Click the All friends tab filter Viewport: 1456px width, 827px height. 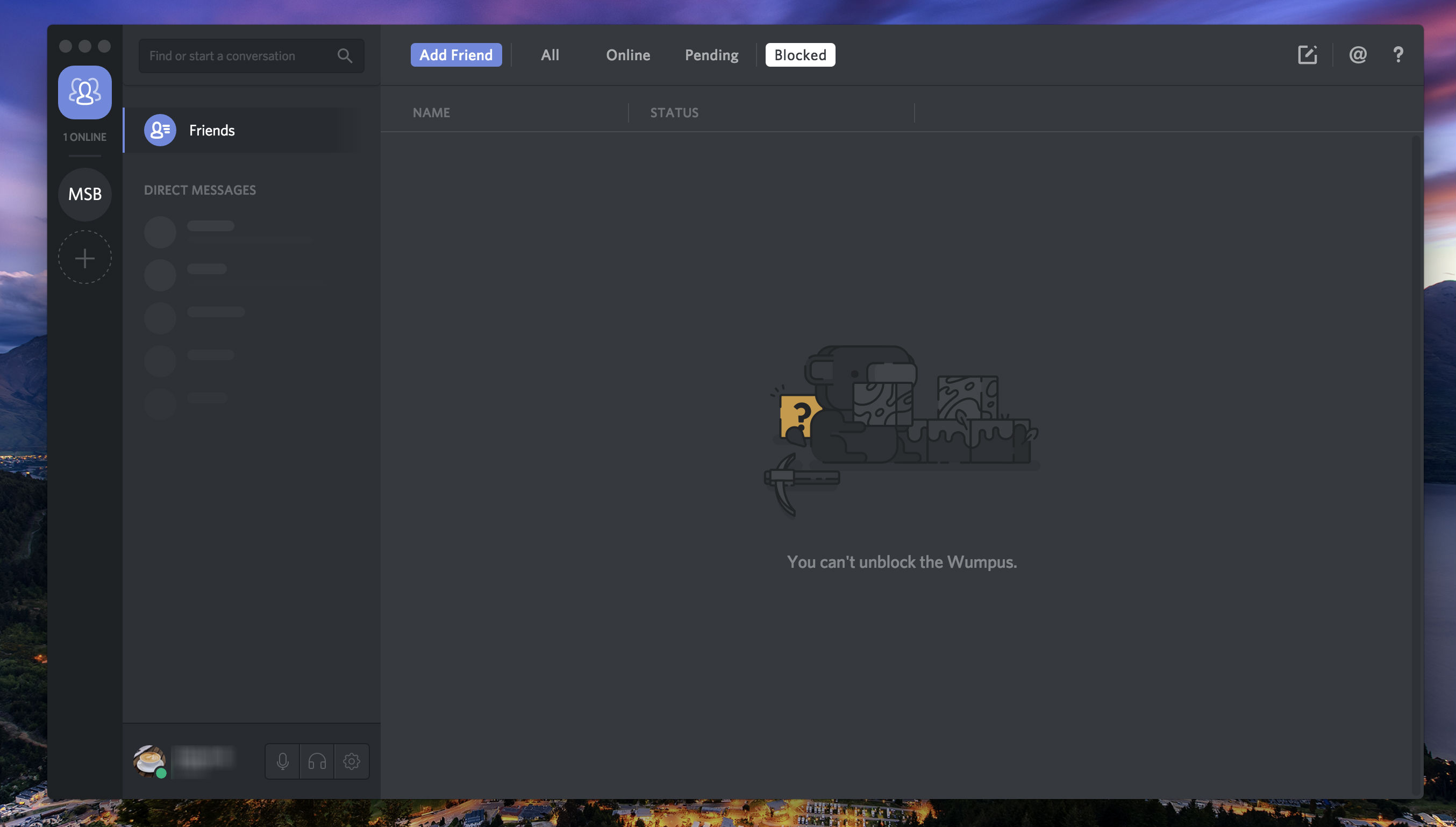(550, 55)
